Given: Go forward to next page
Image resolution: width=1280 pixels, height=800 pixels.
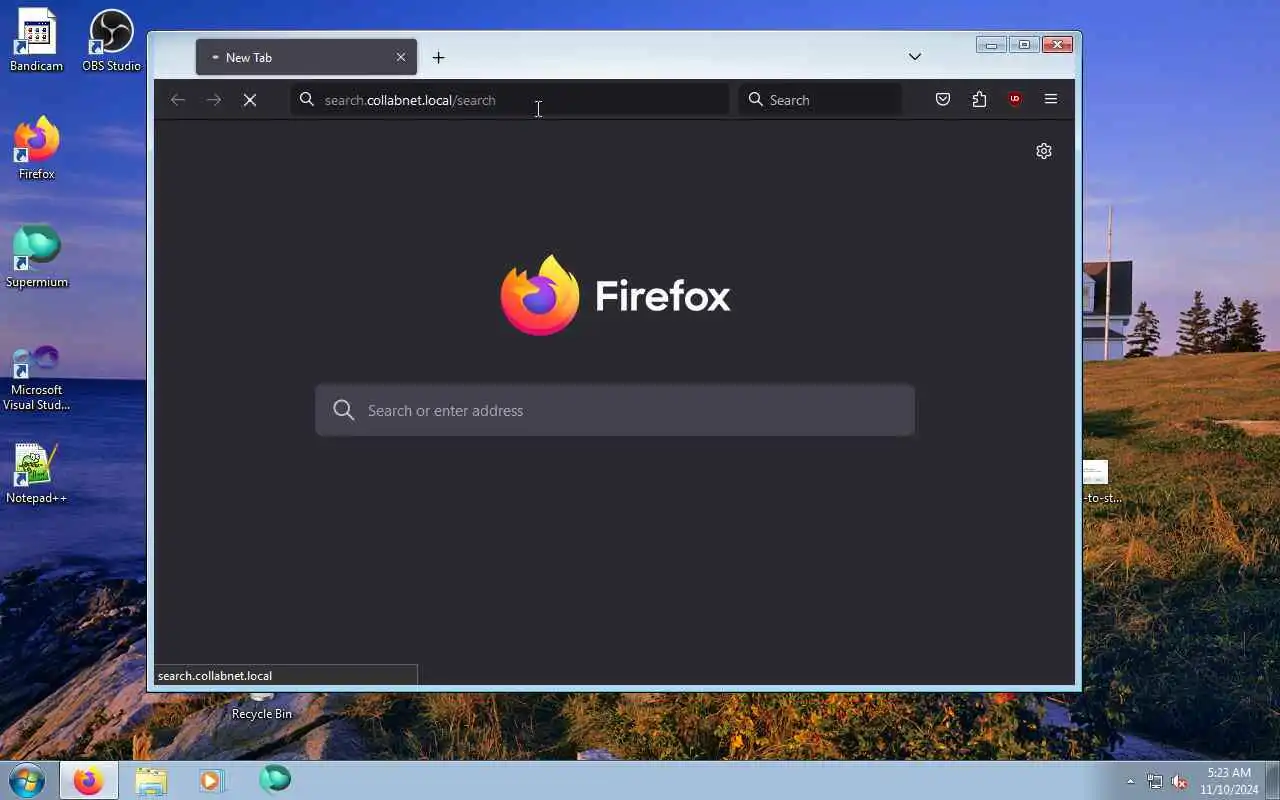Looking at the screenshot, I should point(214,100).
